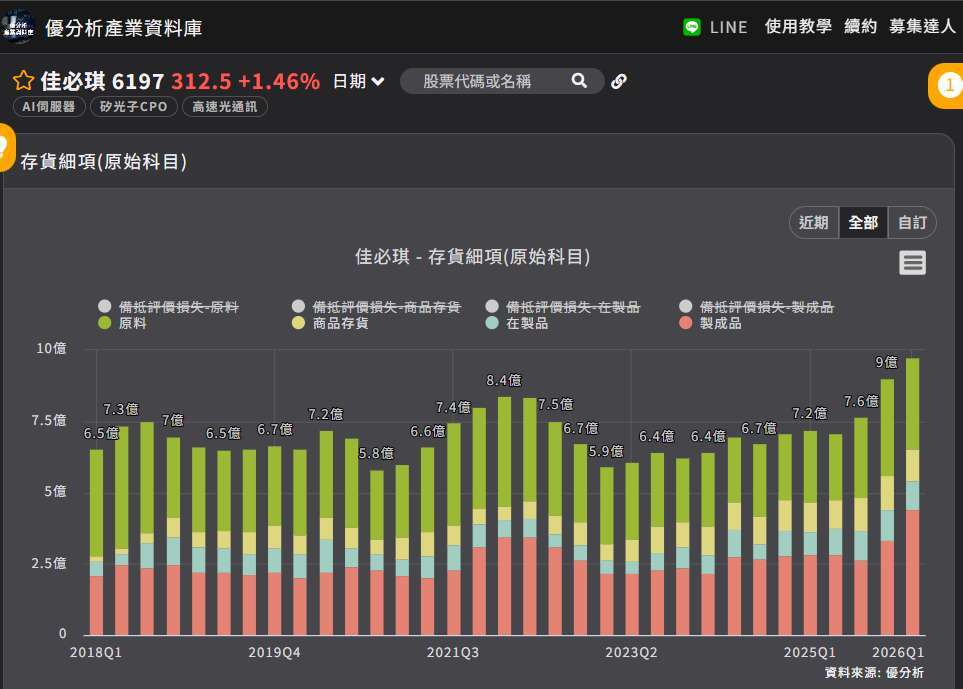
Task: Click the green 原料 legend color dot
Action: coord(104,323)
